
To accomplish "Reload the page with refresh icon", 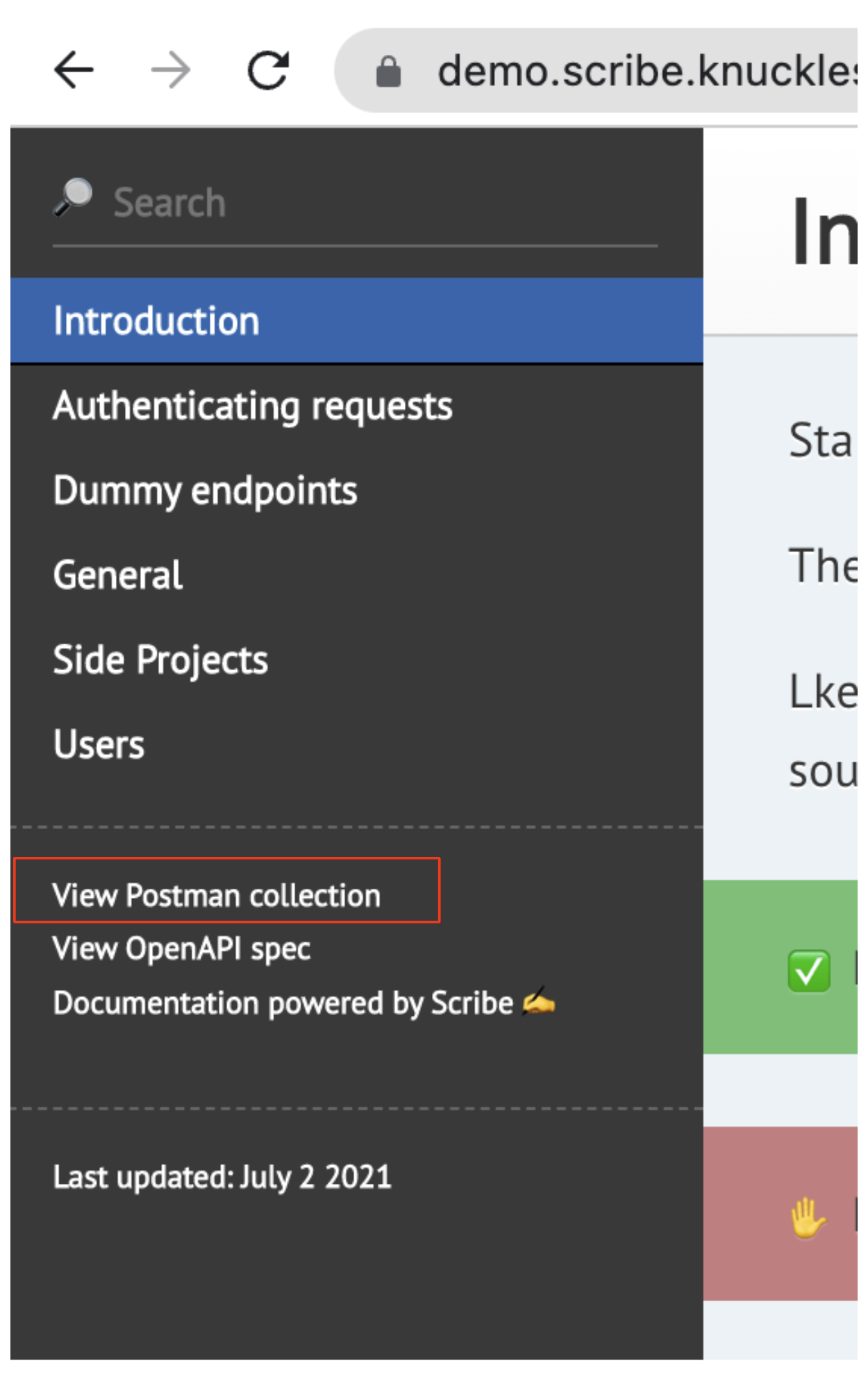I will pyautogui.click(x=268, y=70).
